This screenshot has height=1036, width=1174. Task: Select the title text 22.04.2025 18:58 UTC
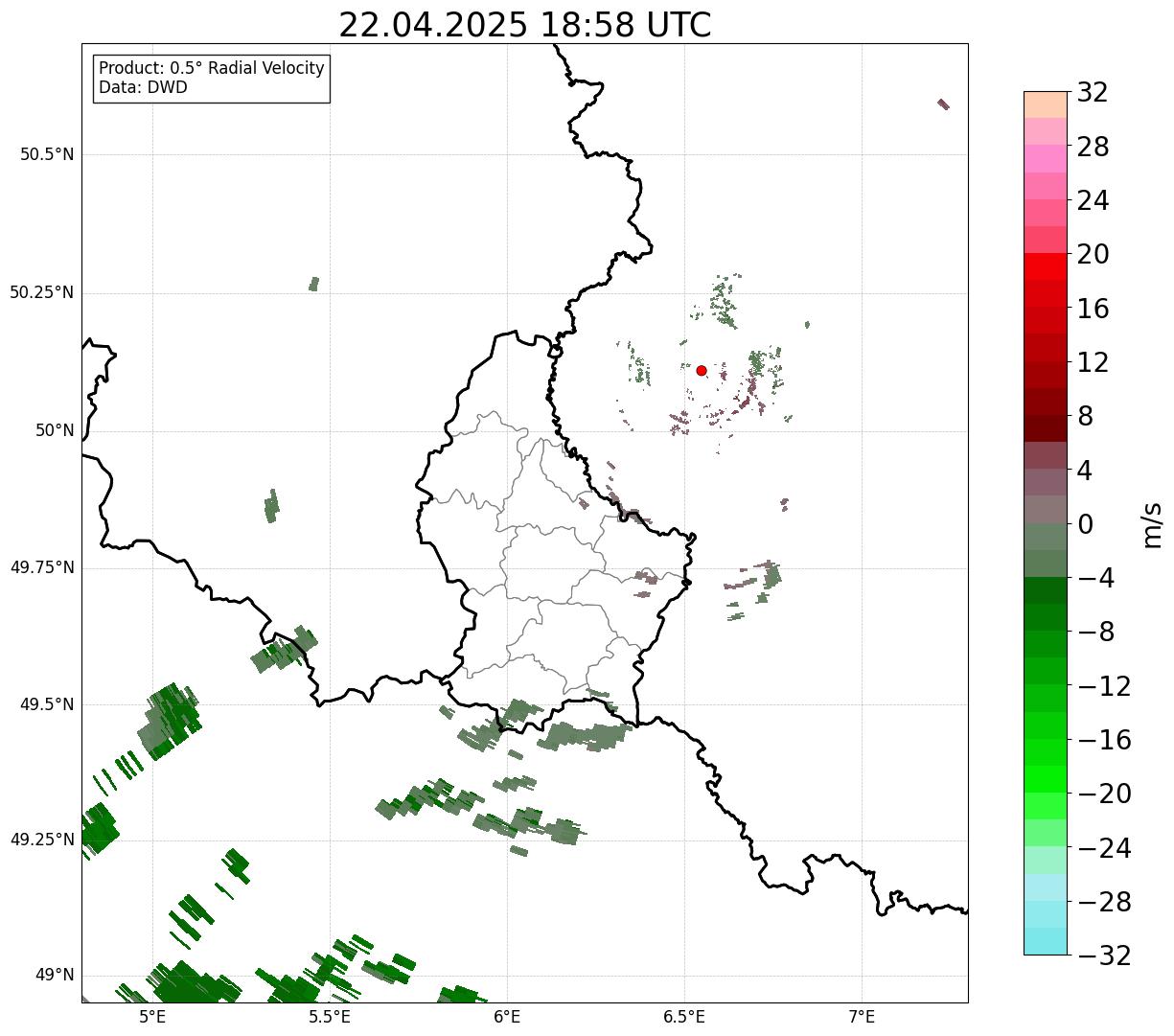[x=525, y=25]
